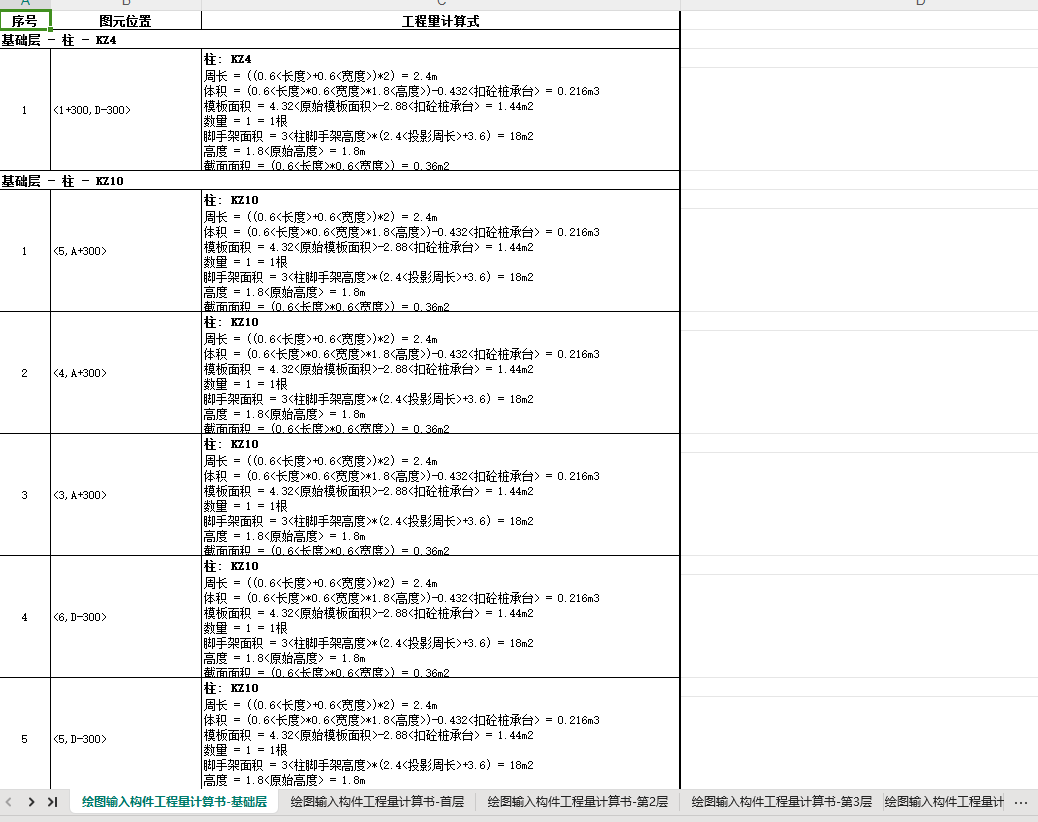The height and width of the screenshot is (822, 1038).
Task: Click the group row 基础层 - 柱 - KZ4
Action: tap(340, 40)
